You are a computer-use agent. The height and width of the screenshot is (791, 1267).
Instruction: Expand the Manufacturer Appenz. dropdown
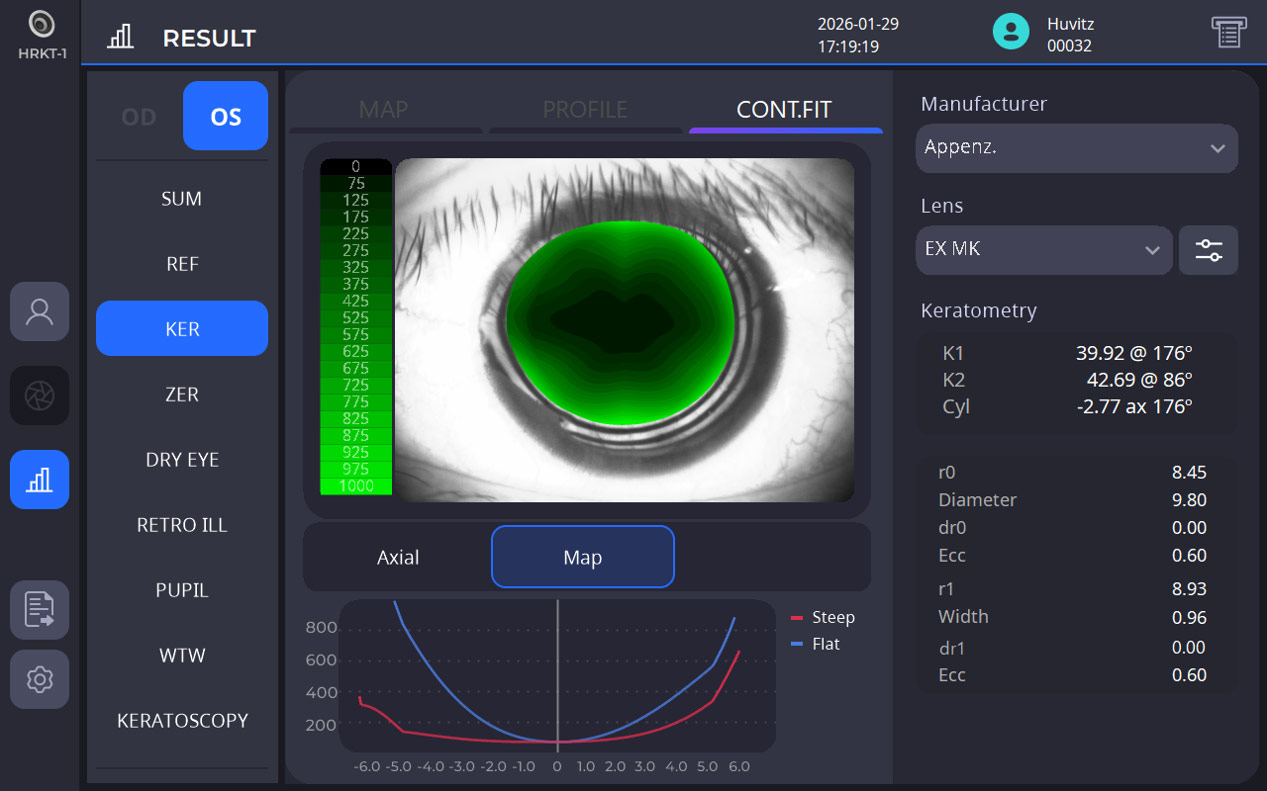[1077, 148]
